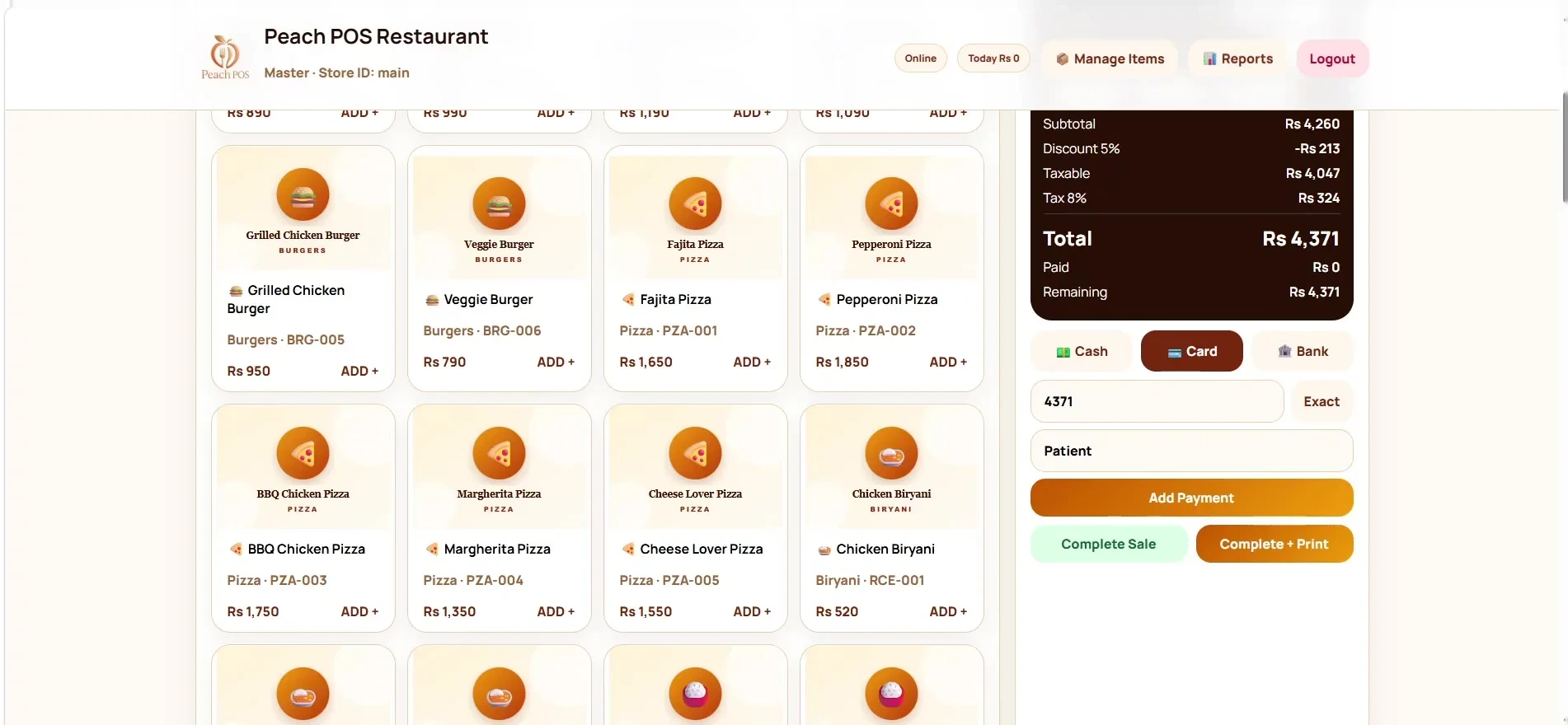Add Margherita Pizza to order

tap(556, 611)
